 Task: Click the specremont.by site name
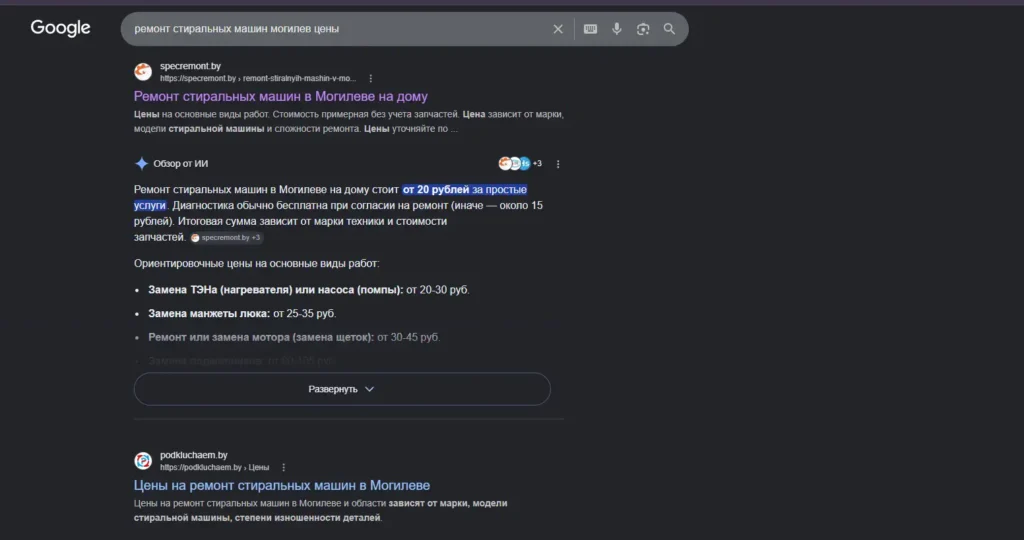(190, 66)
